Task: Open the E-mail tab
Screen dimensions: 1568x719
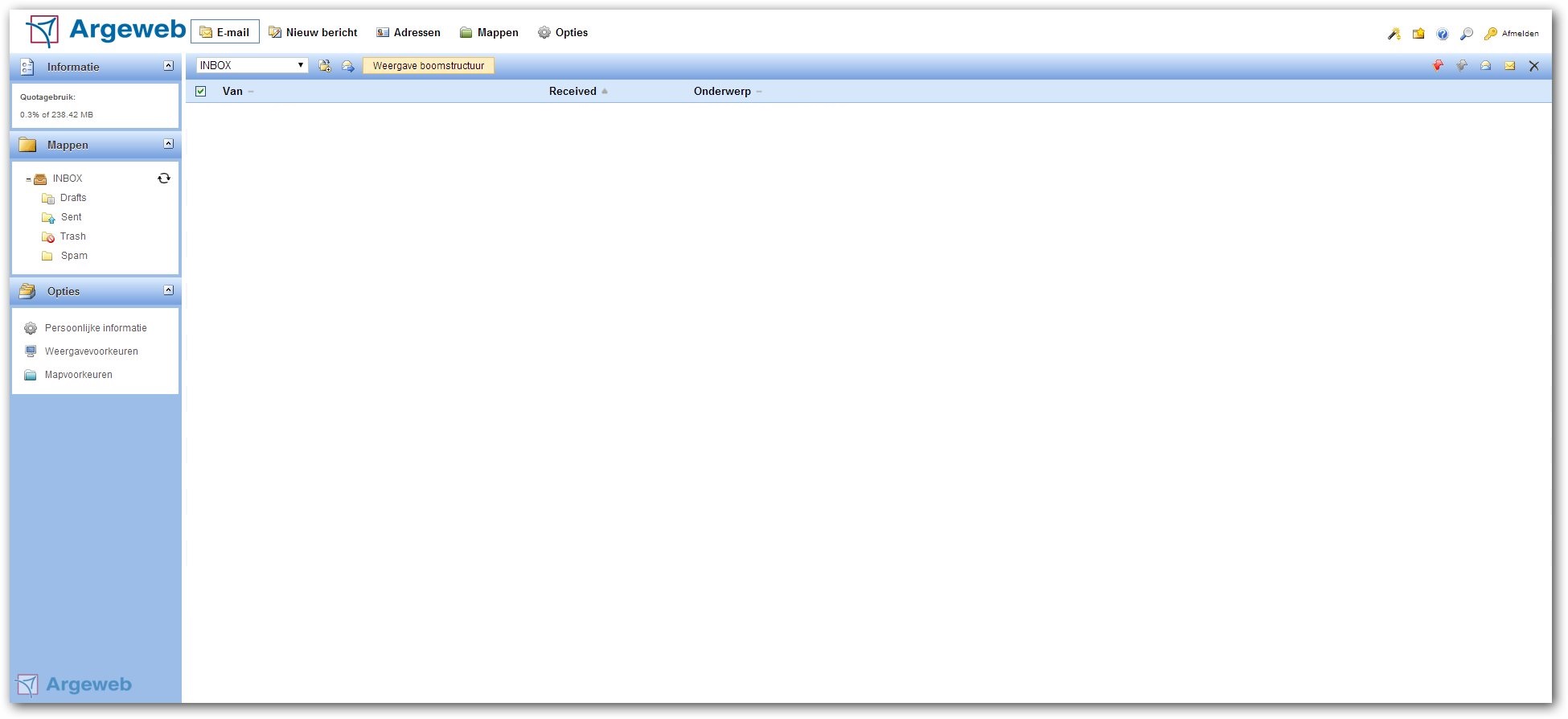Action: click(225, 32)
